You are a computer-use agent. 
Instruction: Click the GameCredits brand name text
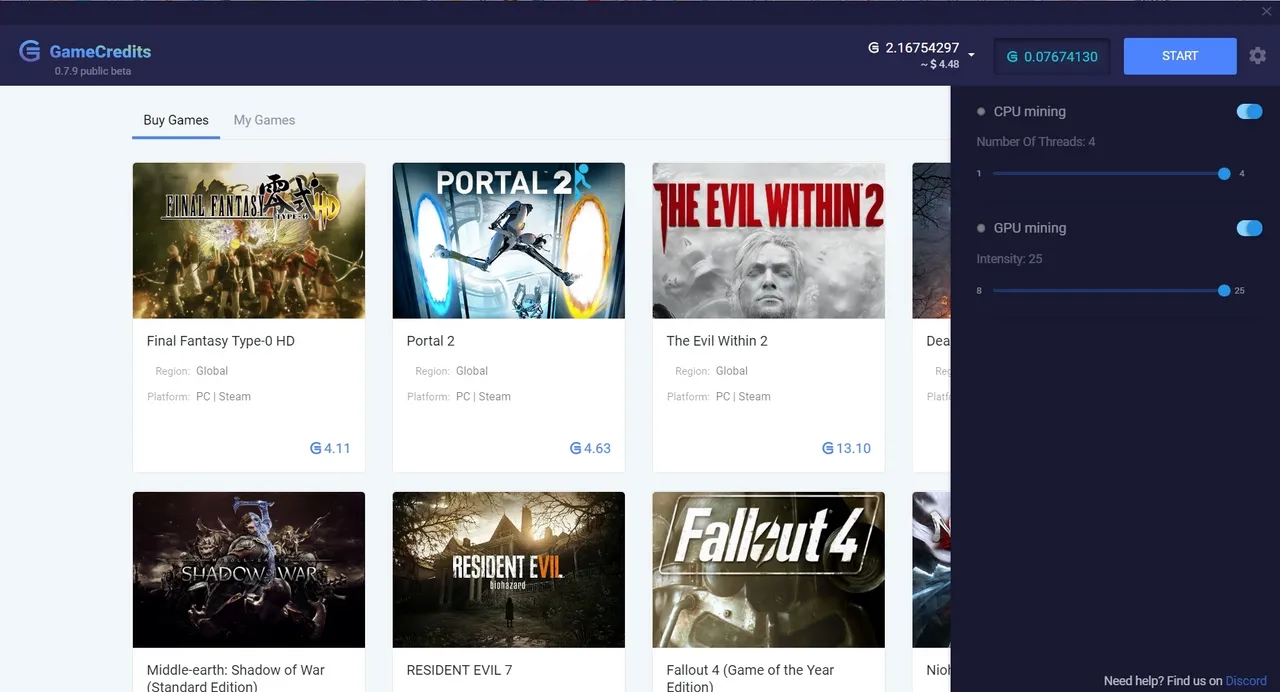click(x=100, y=51)
